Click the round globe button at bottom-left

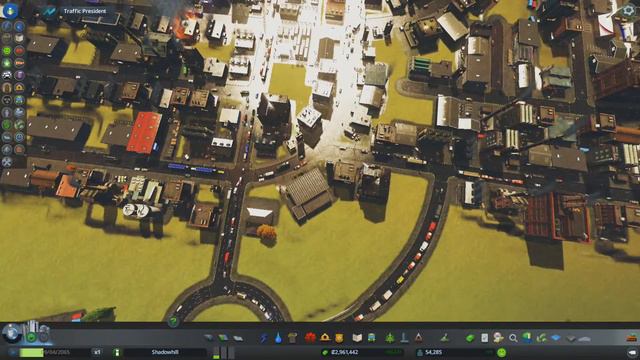point(11,333)
